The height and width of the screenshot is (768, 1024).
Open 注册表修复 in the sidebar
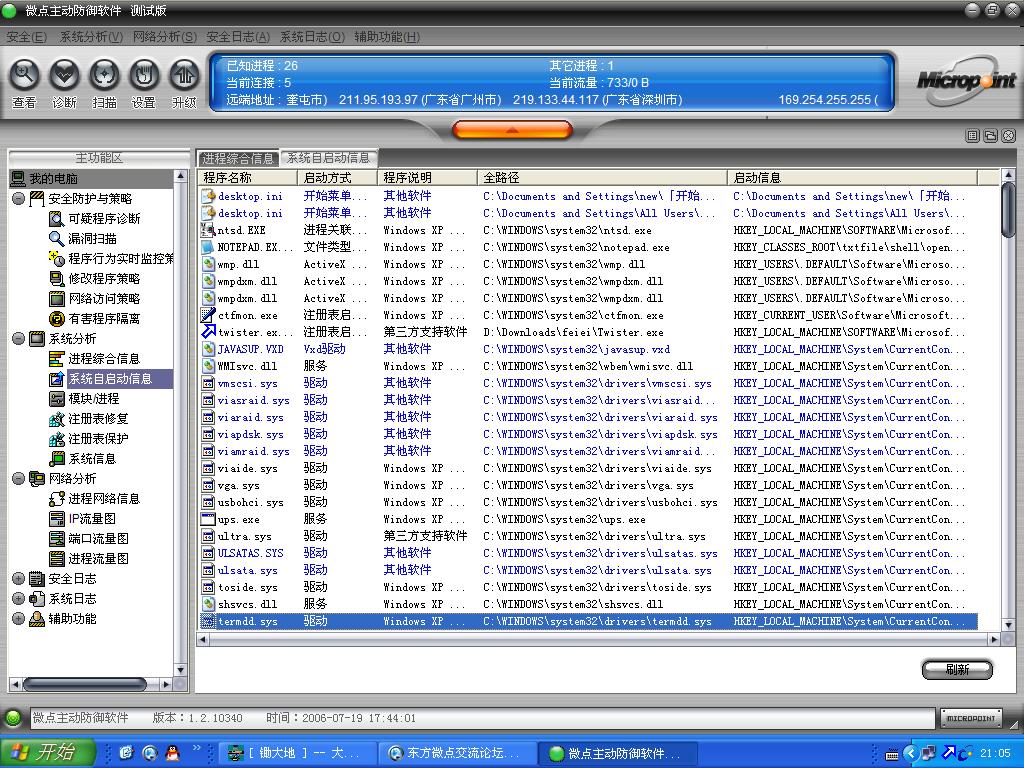point(99,419)
